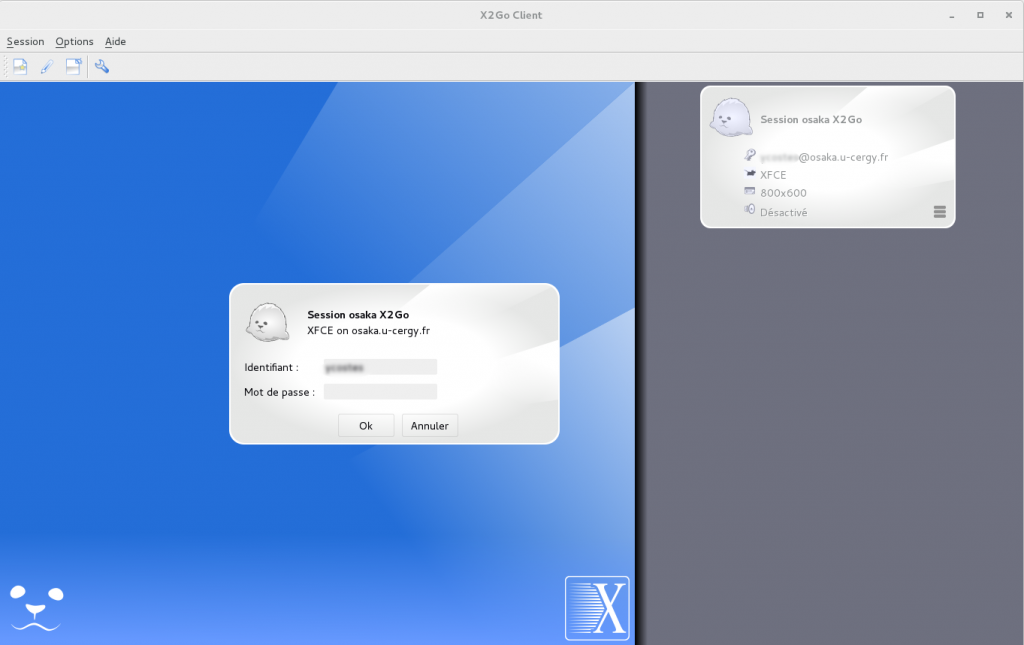1024x645 pixels.
Task: Click the Identifiant label
Action: point(271,368)
